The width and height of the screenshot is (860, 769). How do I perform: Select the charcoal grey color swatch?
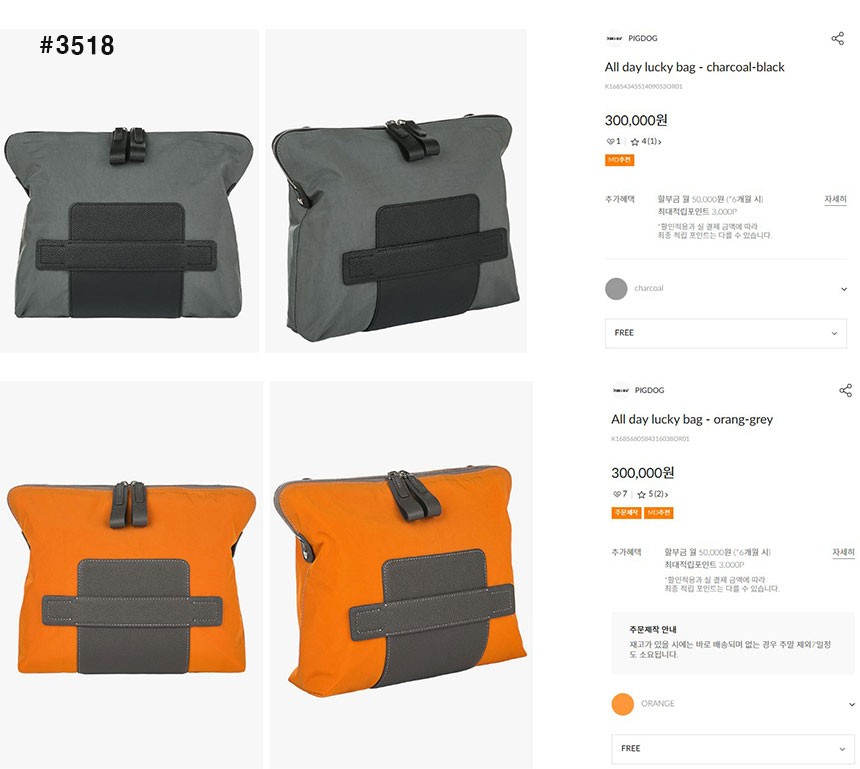[x=616, y=289]
